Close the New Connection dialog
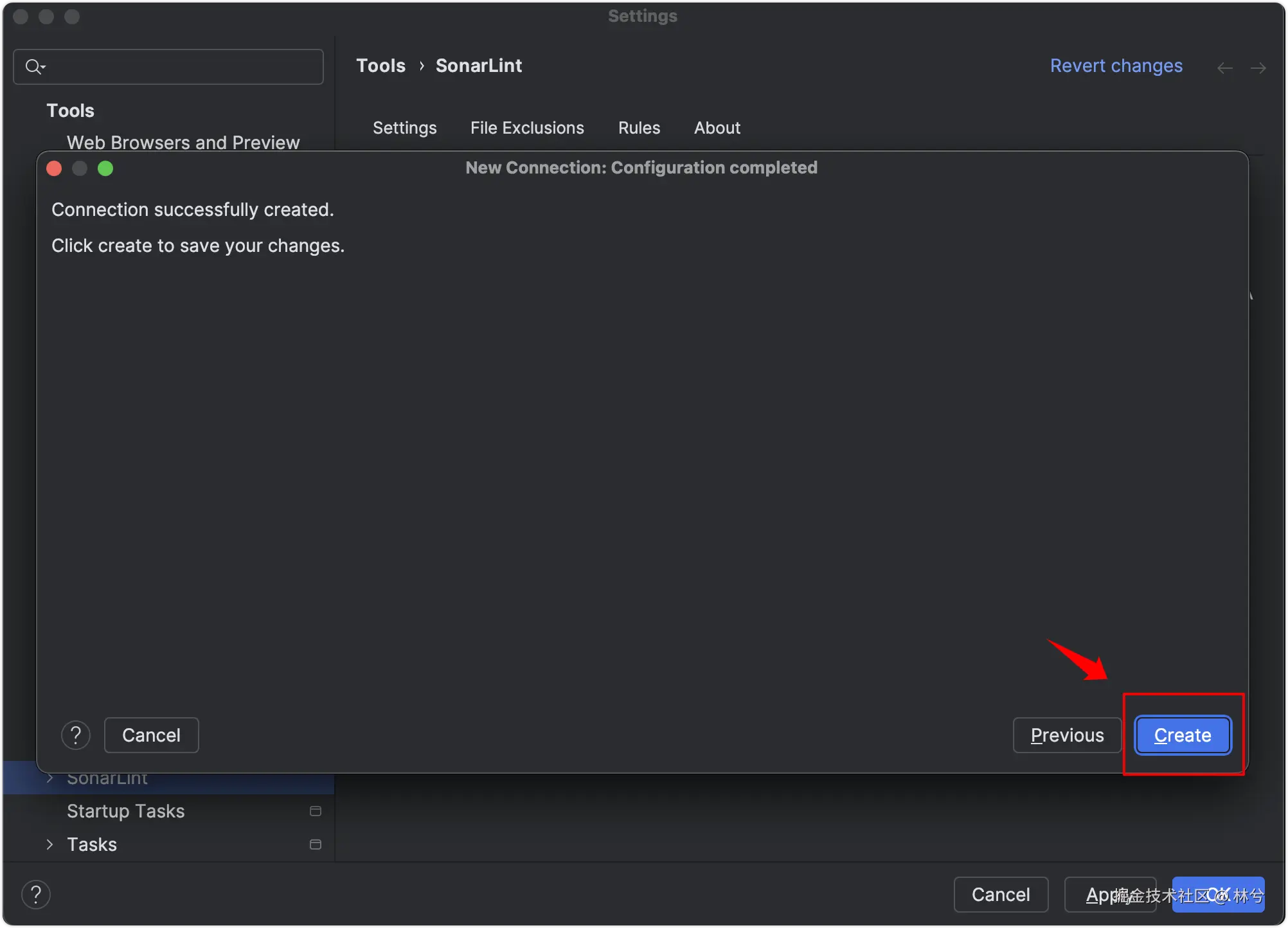The height and width of the screenshot is (928, 1288). tap(55, 168)
